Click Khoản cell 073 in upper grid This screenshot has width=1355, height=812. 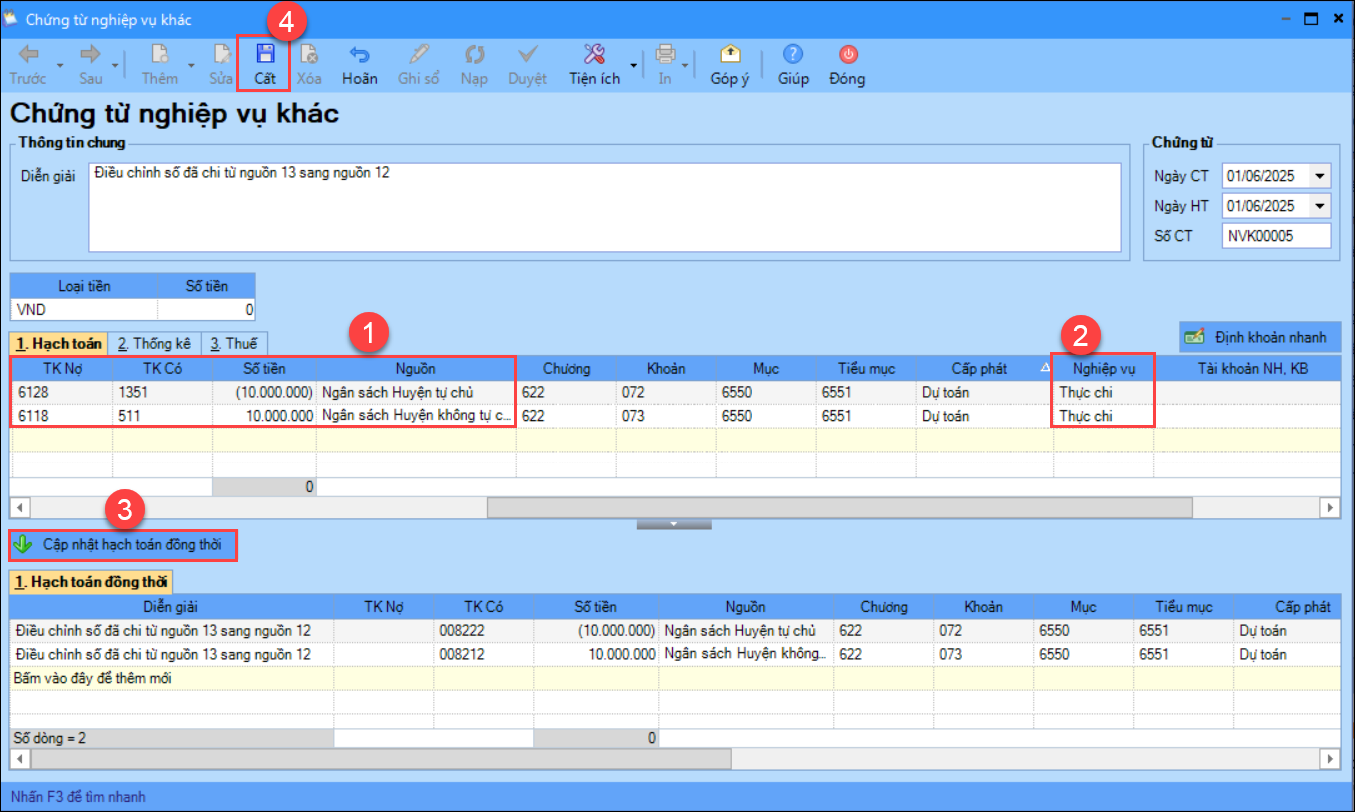[666, 415]
